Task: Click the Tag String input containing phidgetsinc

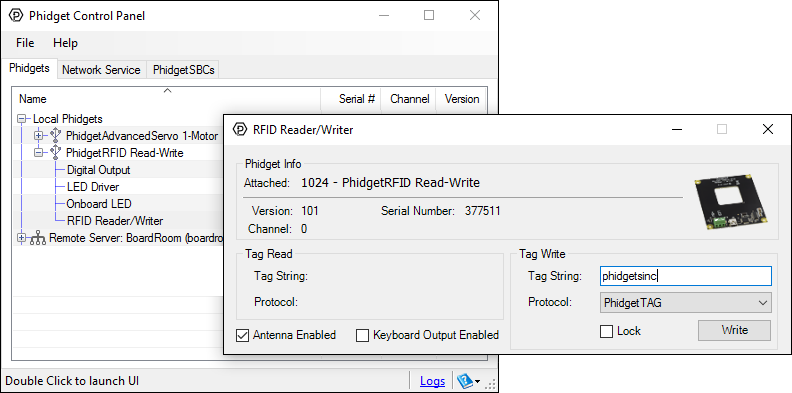Action: coord(685,276)
